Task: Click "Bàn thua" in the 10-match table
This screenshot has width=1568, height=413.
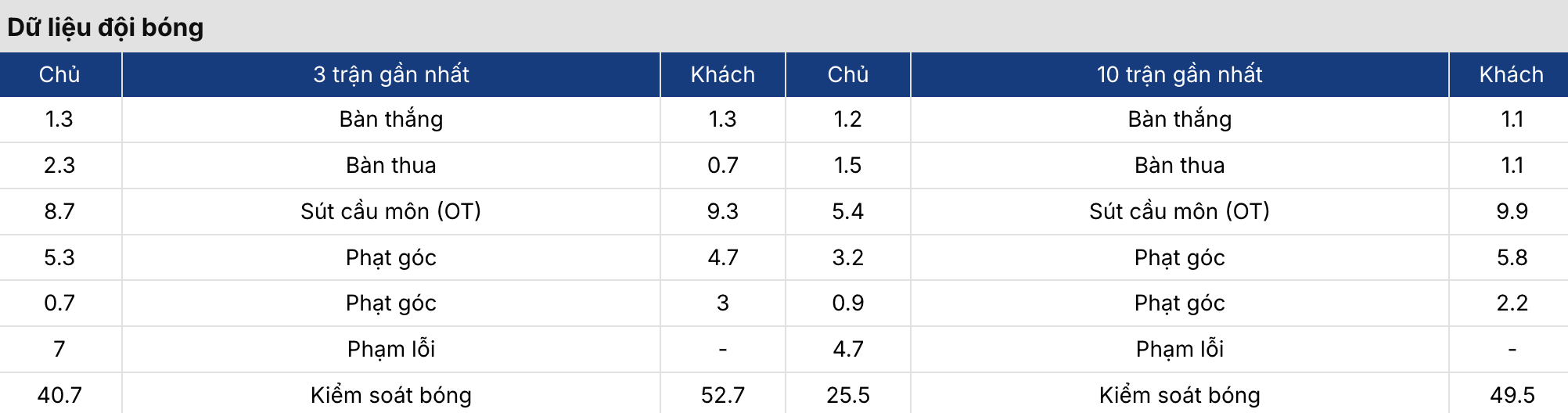Action: 1179,165
